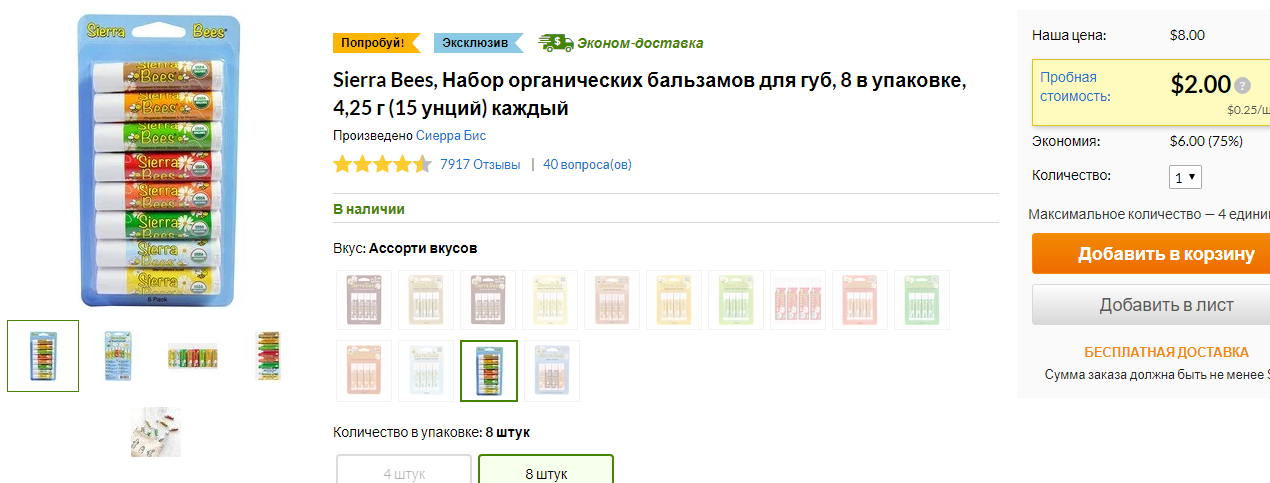This screenshot has width=1270, height=483.
Task: Click the Пробная стоимость label
Action: [1075, 87]
